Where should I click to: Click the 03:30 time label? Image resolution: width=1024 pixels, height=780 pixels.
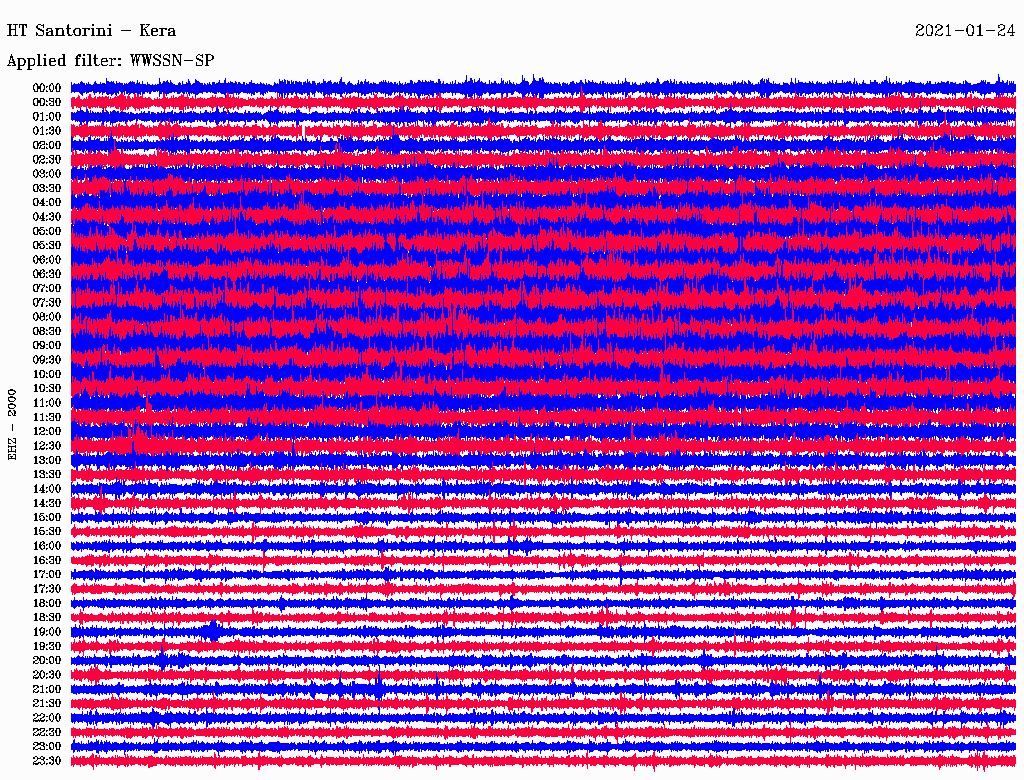pos(47,188)
